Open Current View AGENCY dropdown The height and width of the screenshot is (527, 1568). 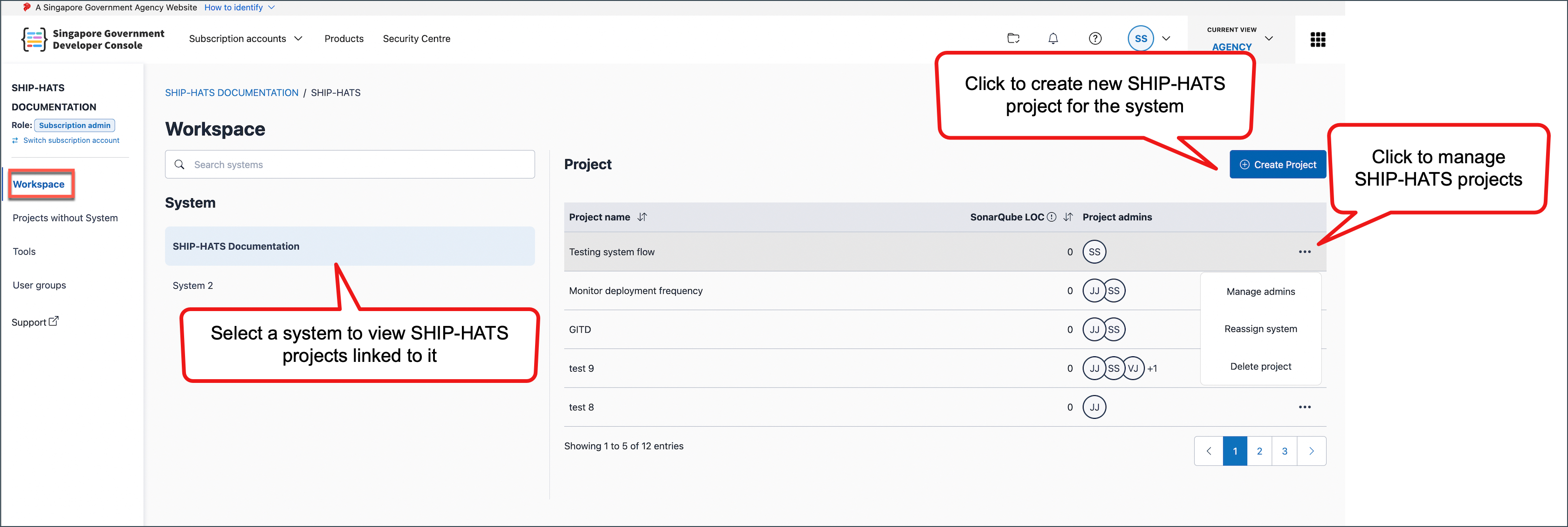pyautogui.click(x=1240, y=38)
